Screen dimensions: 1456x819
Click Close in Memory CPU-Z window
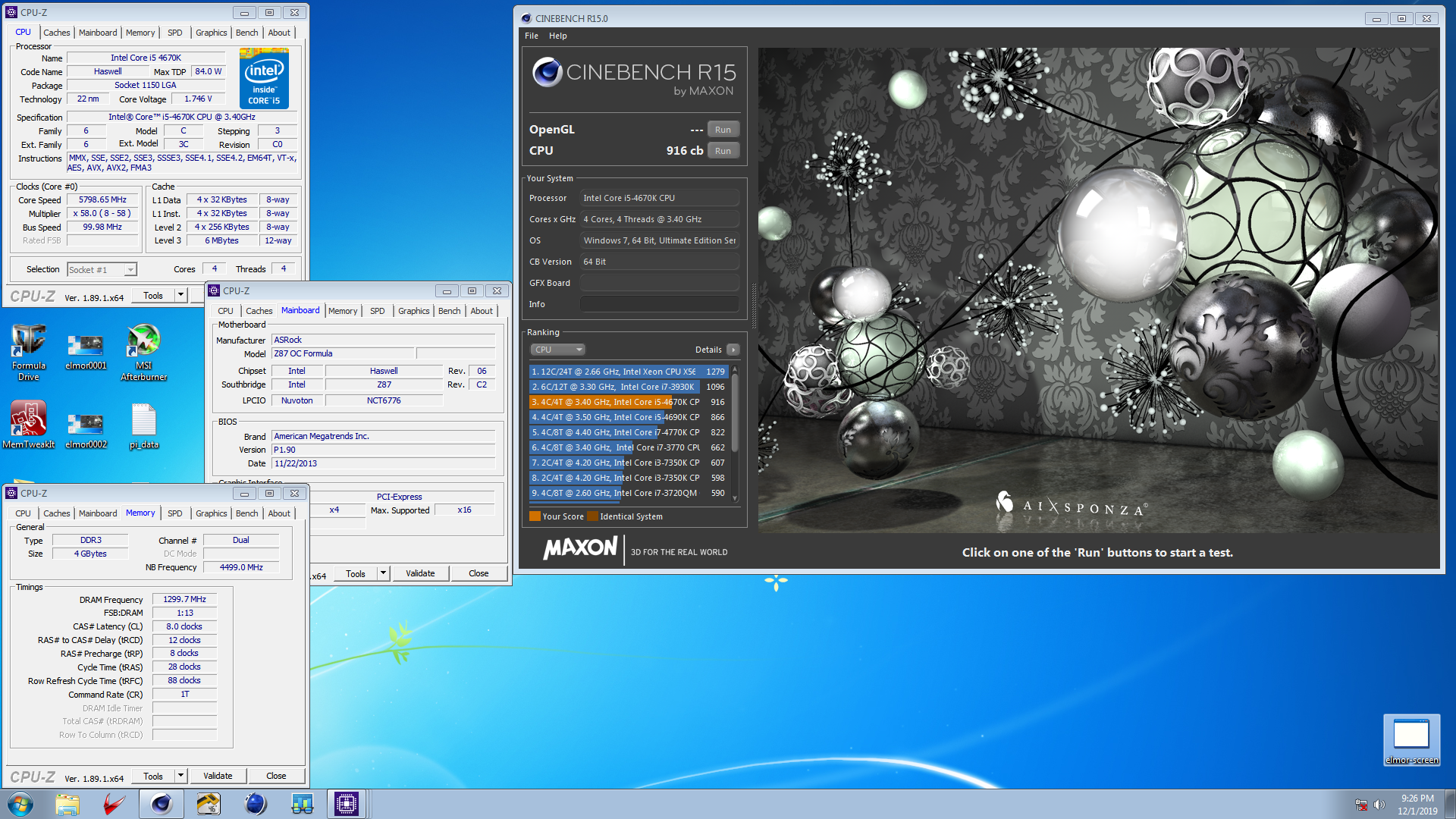pyautogui.click(x=276, y=776)
